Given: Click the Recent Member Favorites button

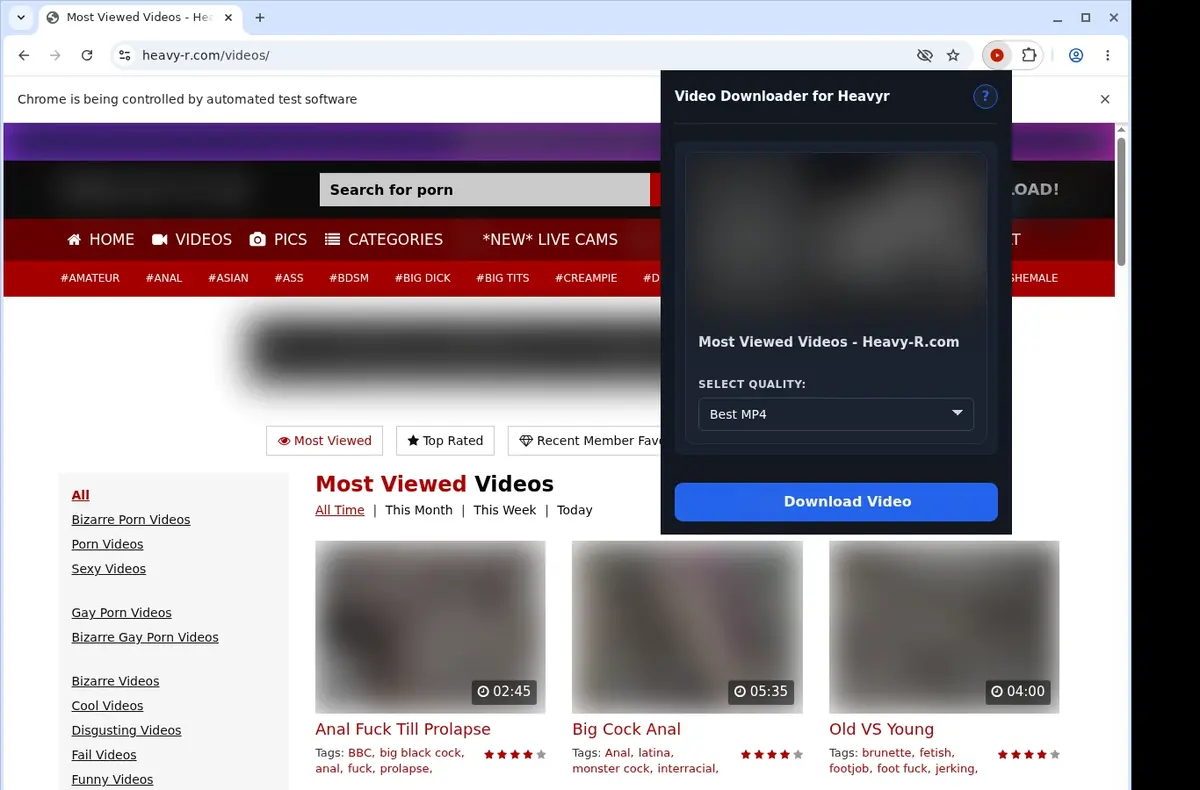Looking at the screenshot, I should pos(584,441).
